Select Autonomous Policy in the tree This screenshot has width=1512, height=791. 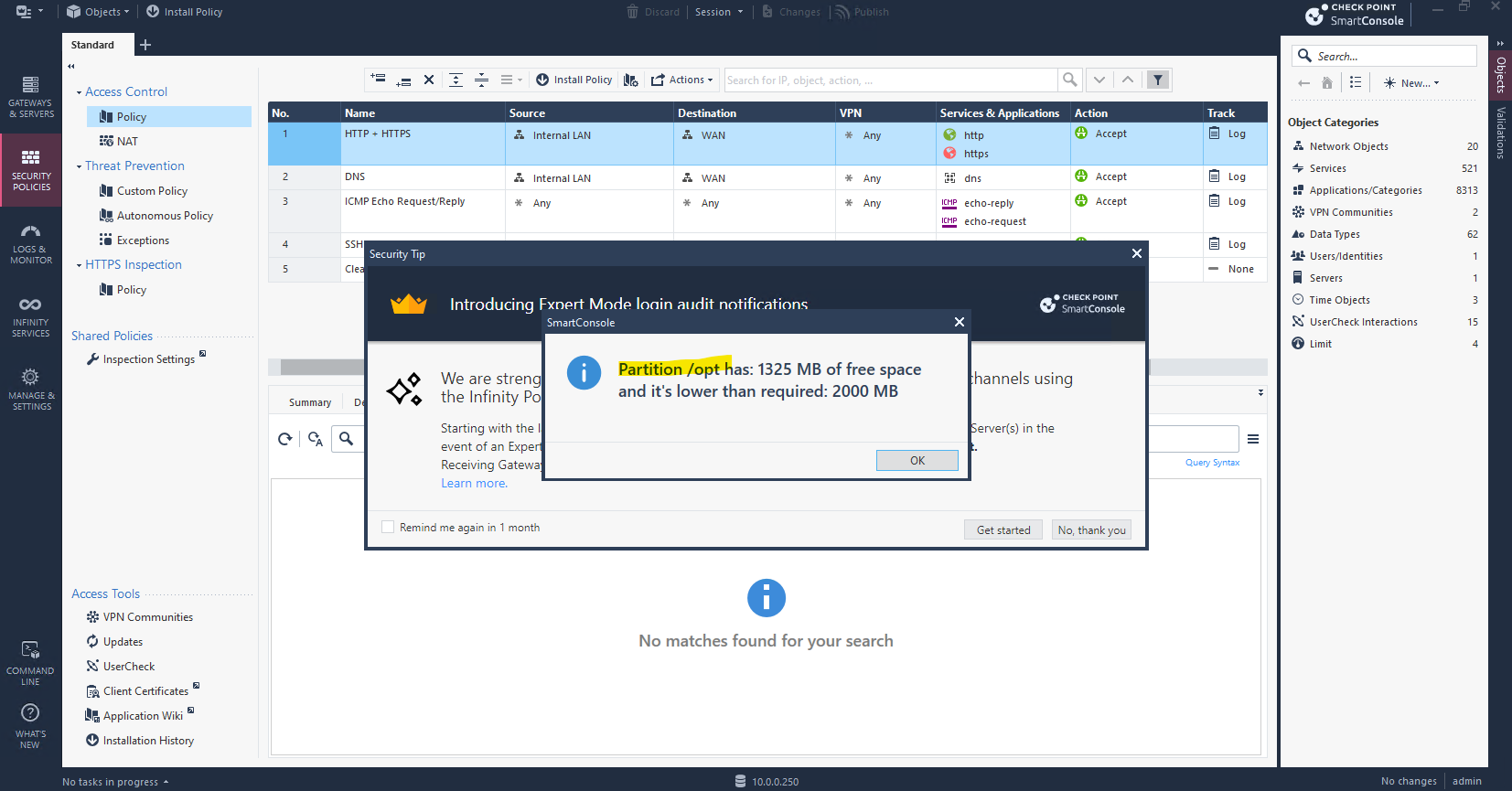[165, 216]
